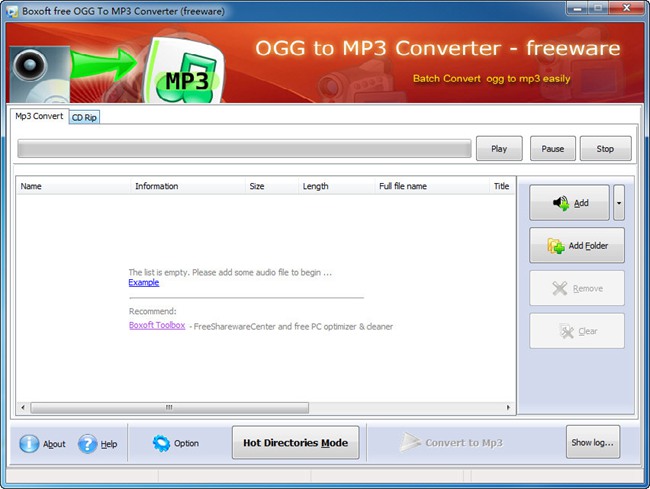Viewport: 650px width, 489px height.
Task: Click the X icon on Remove button
Action: click(x=560, y=288)
